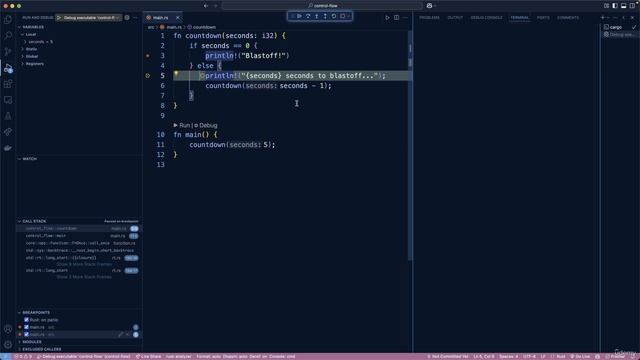Toggle the Rust: on panic breakpoint checkbox
The height and width of the screenshot is (360, 640).
click(x=27, y=320)
